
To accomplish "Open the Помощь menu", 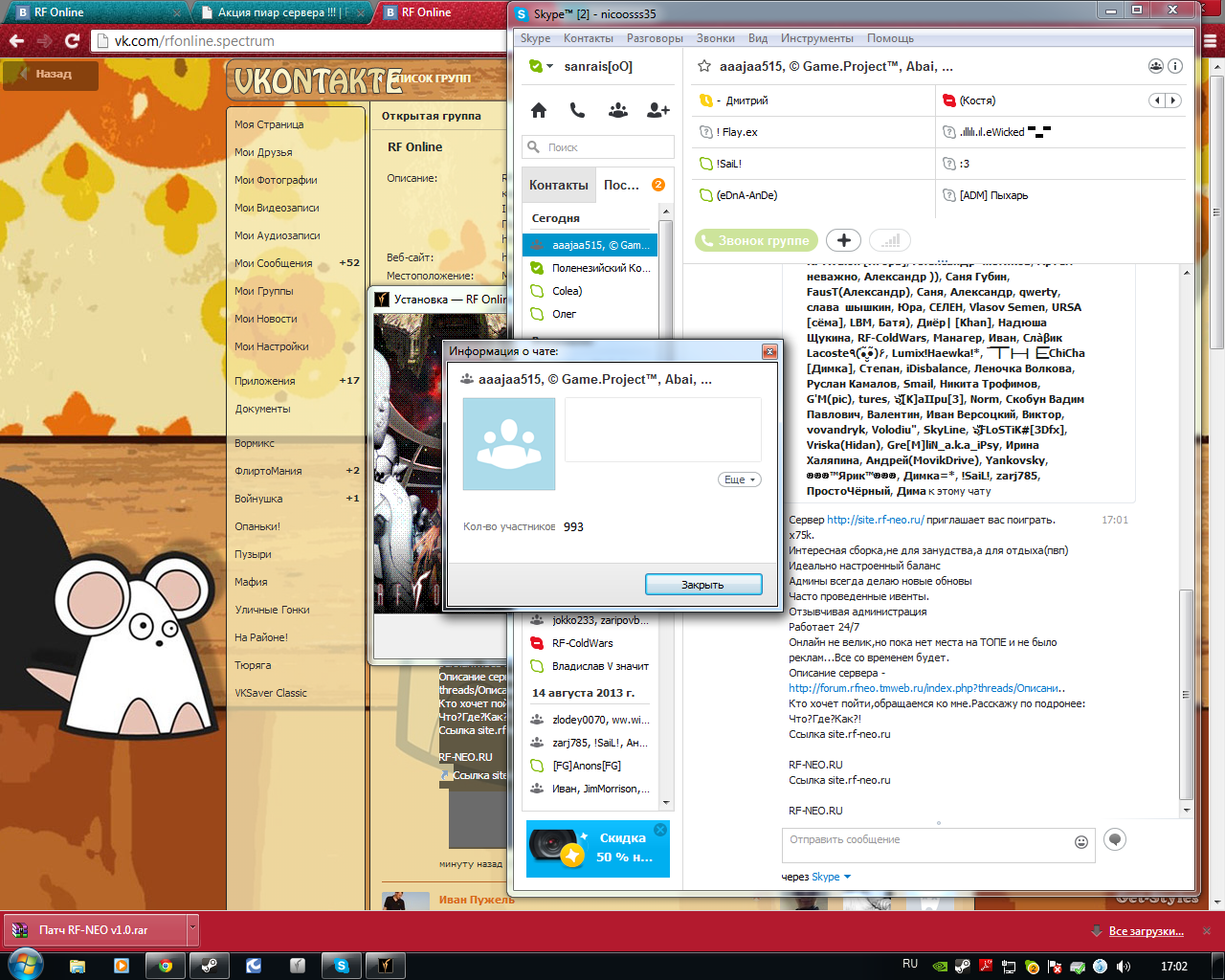I will coord(890,38).
